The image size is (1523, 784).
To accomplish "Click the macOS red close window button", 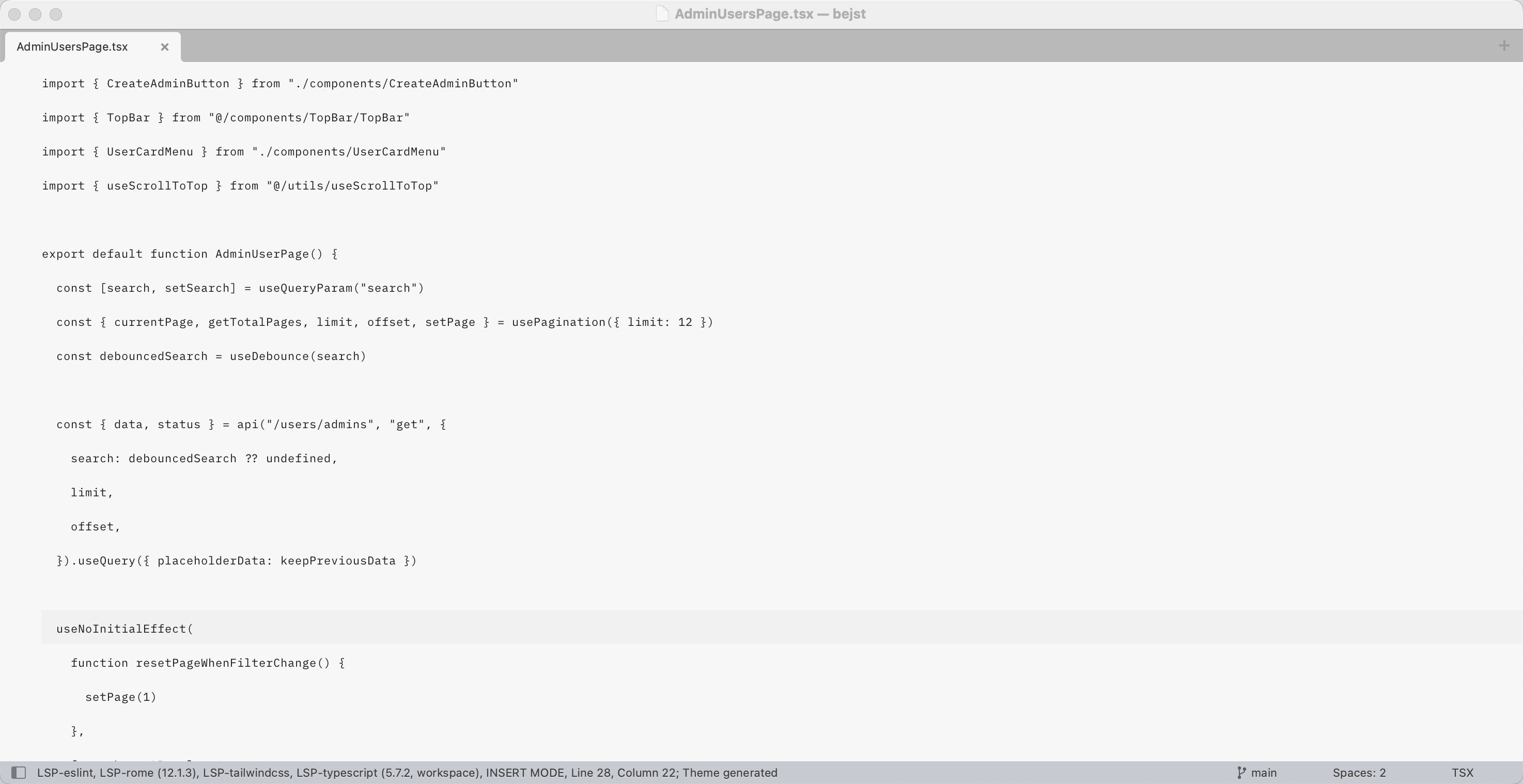I will 15,14.
